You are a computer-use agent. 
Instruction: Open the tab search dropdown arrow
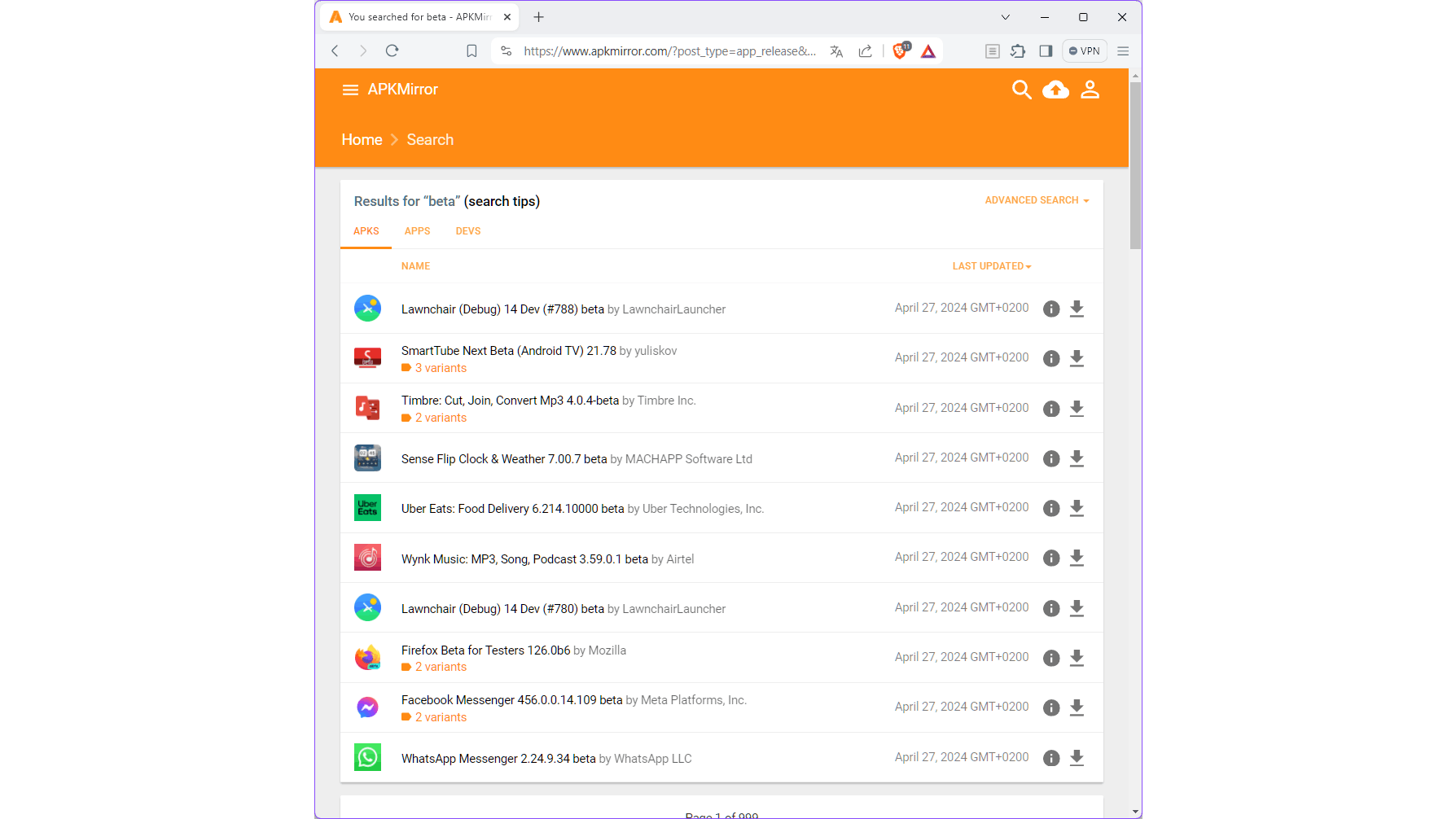click(1006, 17)
